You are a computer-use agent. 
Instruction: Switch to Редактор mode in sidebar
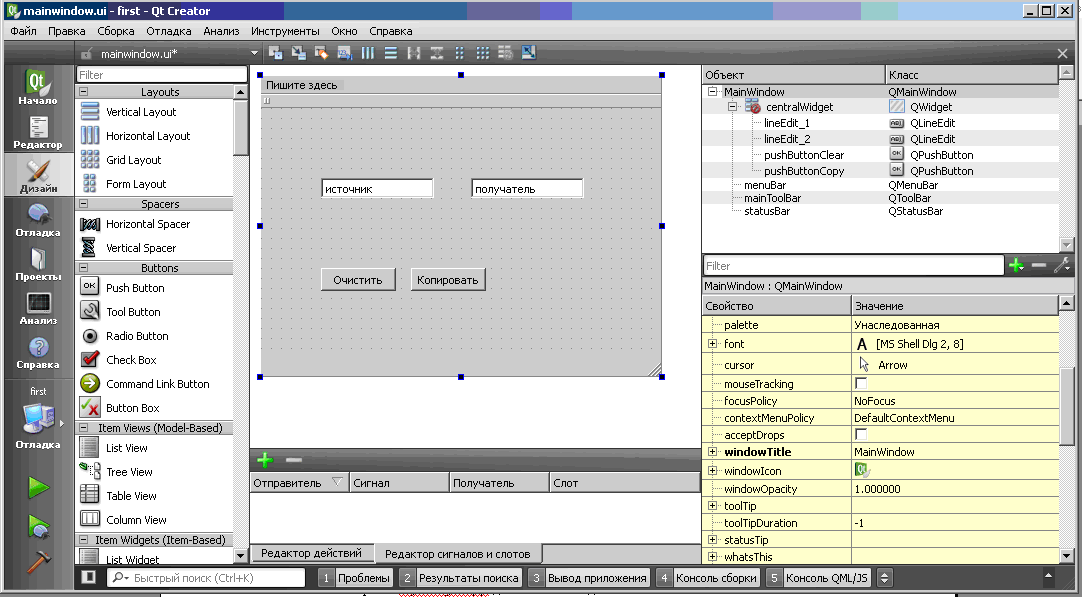[x=38, y=131]
